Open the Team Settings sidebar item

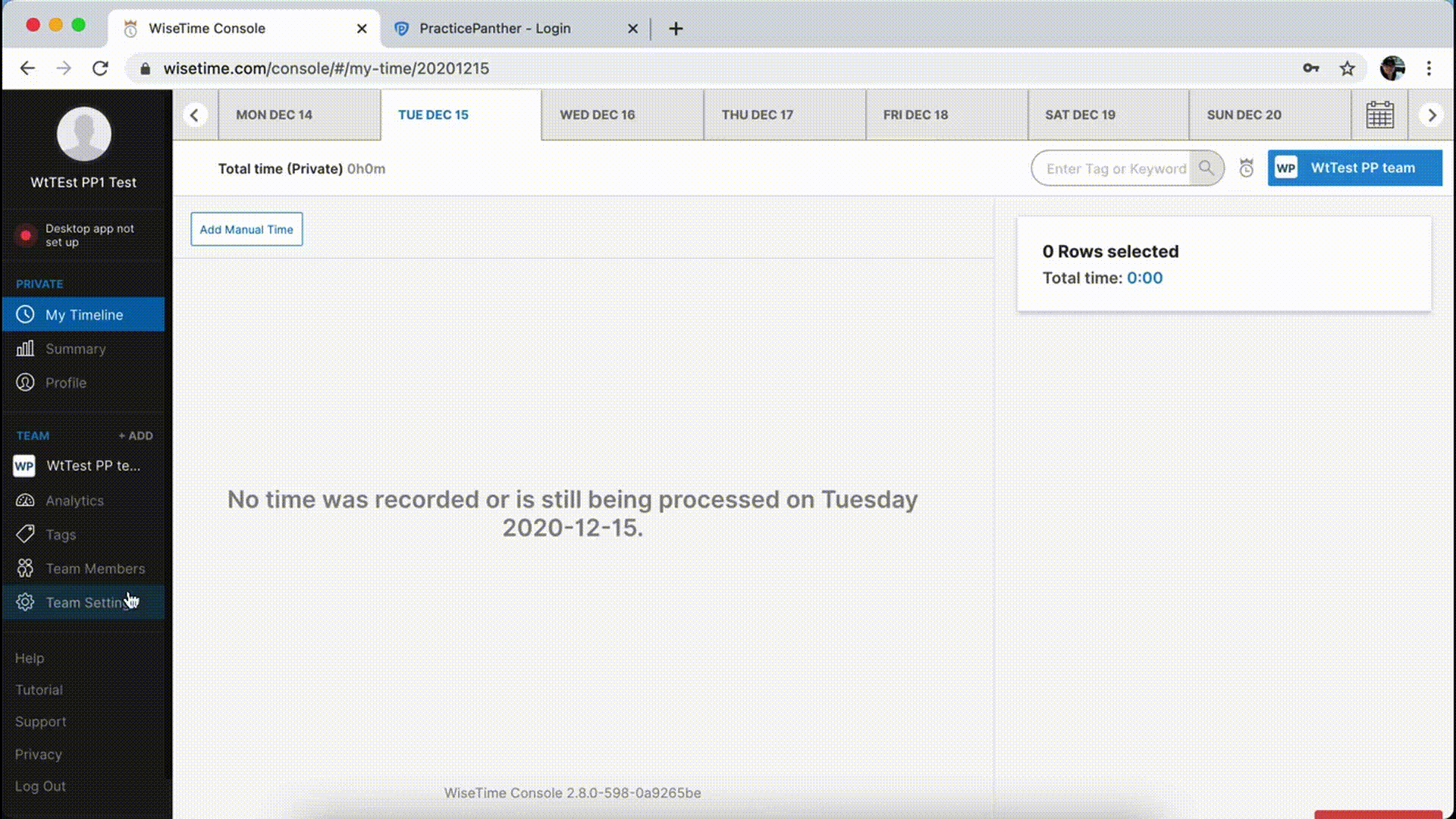pyautogui.click(x=83, y=603)
